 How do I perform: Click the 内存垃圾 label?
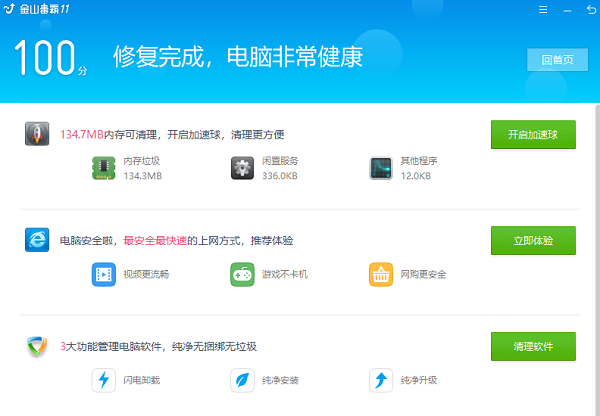click(x=142, y=161)
